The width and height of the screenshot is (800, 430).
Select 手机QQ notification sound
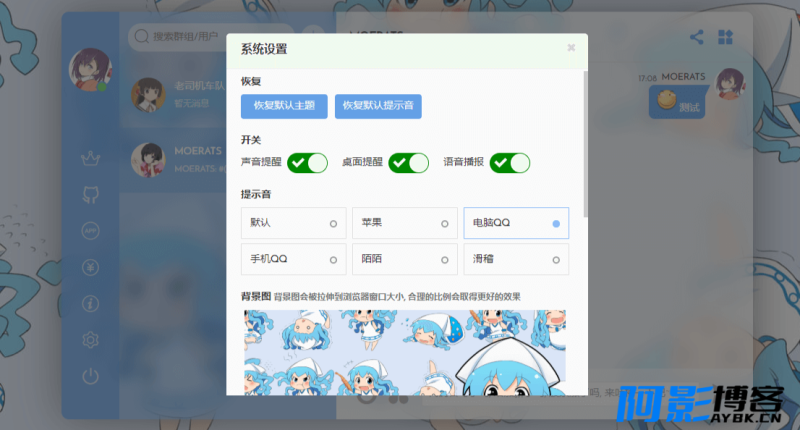[293, 259]
